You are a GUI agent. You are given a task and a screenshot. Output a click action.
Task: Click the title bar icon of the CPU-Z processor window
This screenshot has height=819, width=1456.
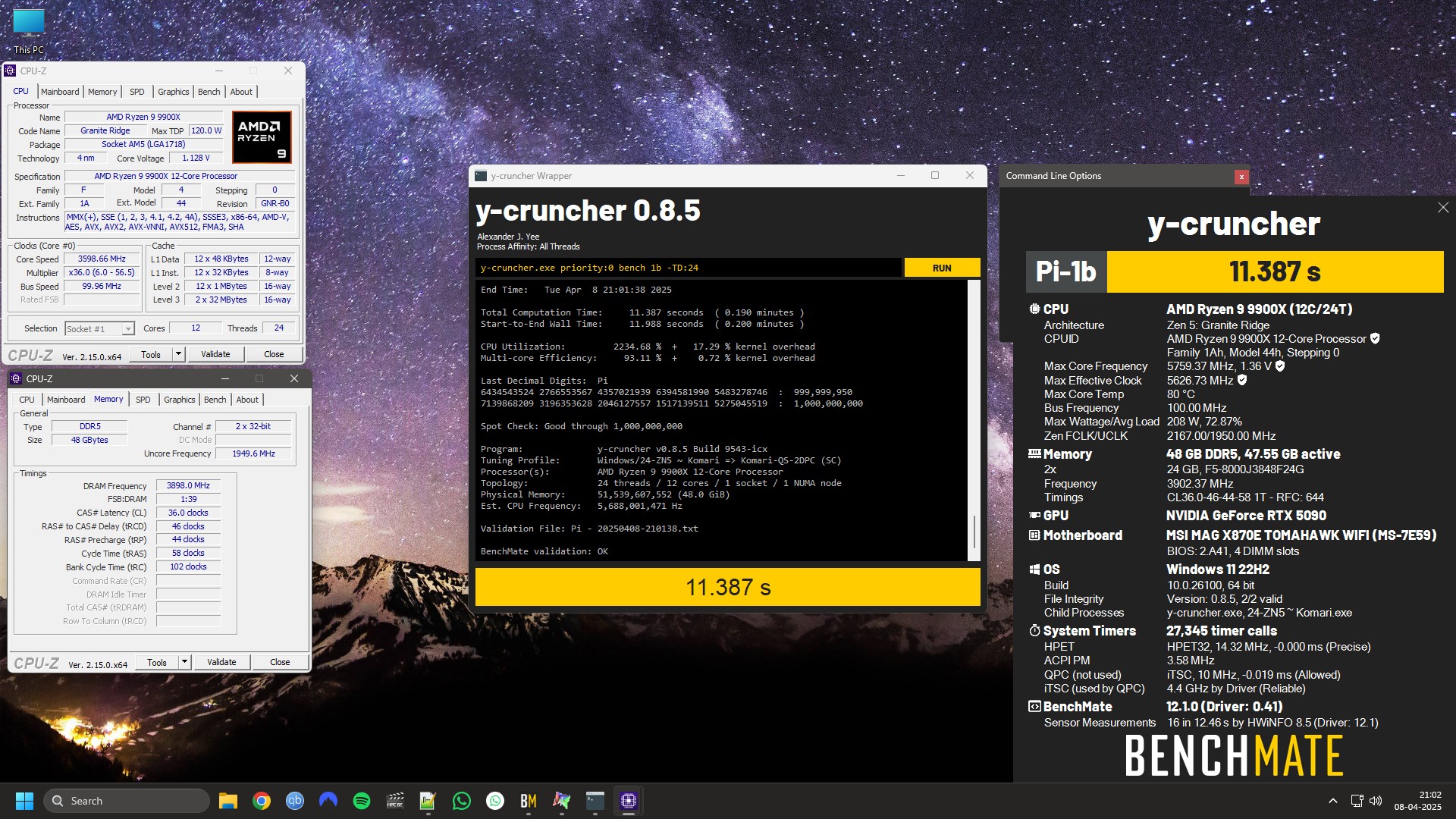point(10,71)
